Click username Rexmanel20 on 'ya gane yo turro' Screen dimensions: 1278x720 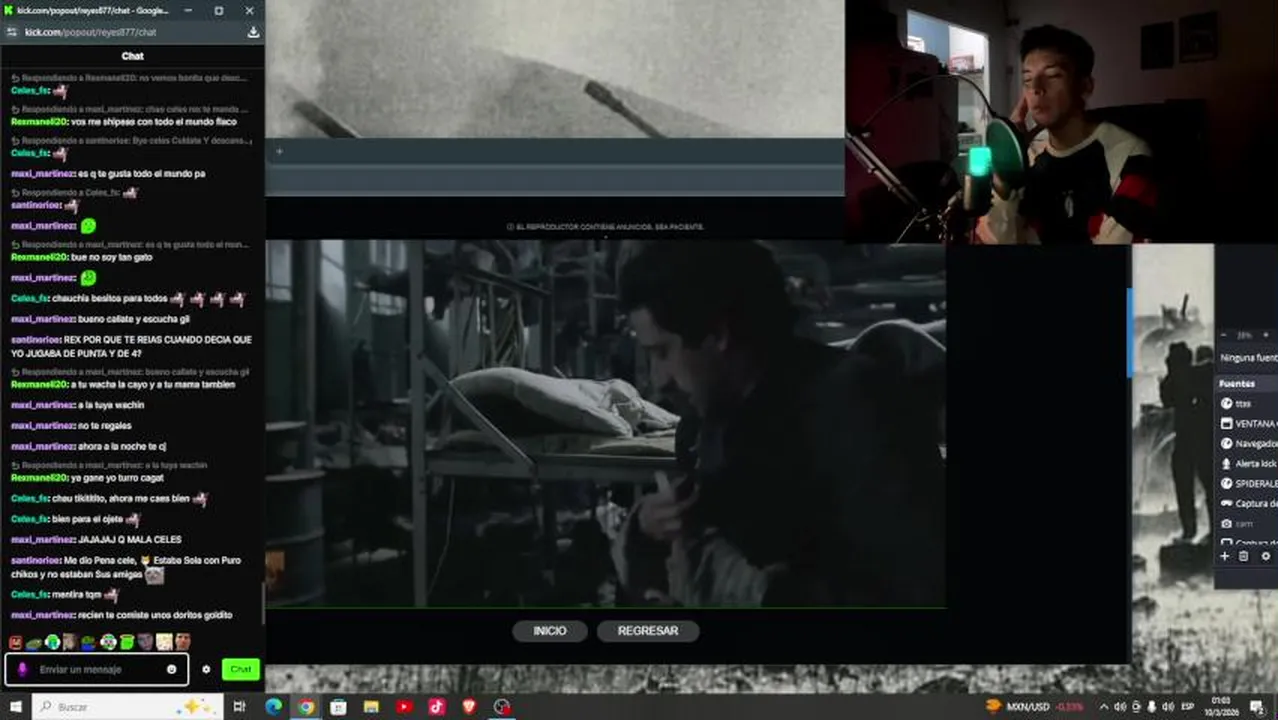(x=38, y=478)
